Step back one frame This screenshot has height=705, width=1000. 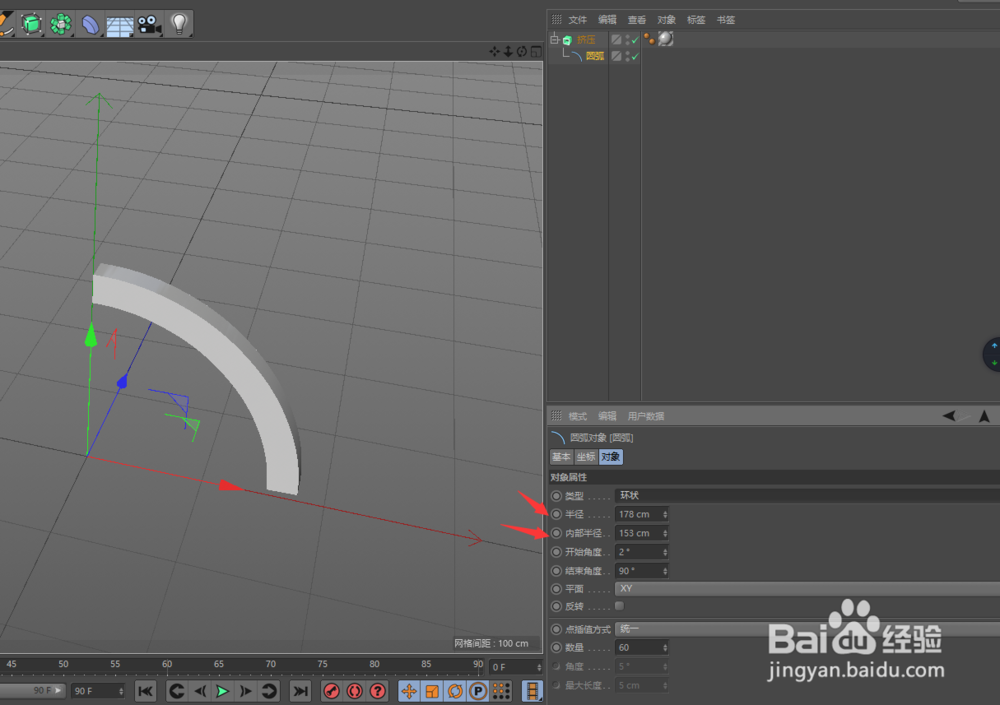[200, 691]
